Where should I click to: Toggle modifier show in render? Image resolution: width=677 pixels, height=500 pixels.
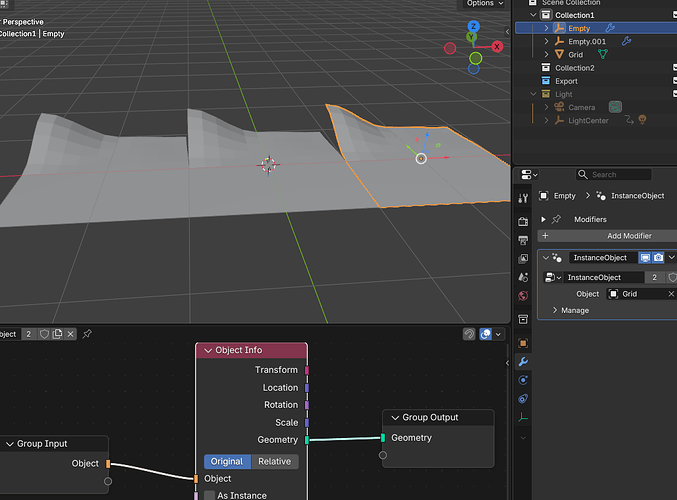[658, 258]
